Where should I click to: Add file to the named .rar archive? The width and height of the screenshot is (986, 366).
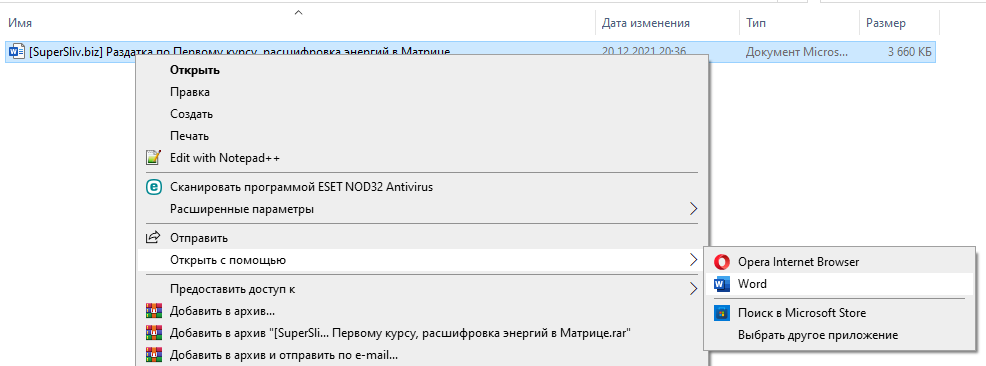423,332
